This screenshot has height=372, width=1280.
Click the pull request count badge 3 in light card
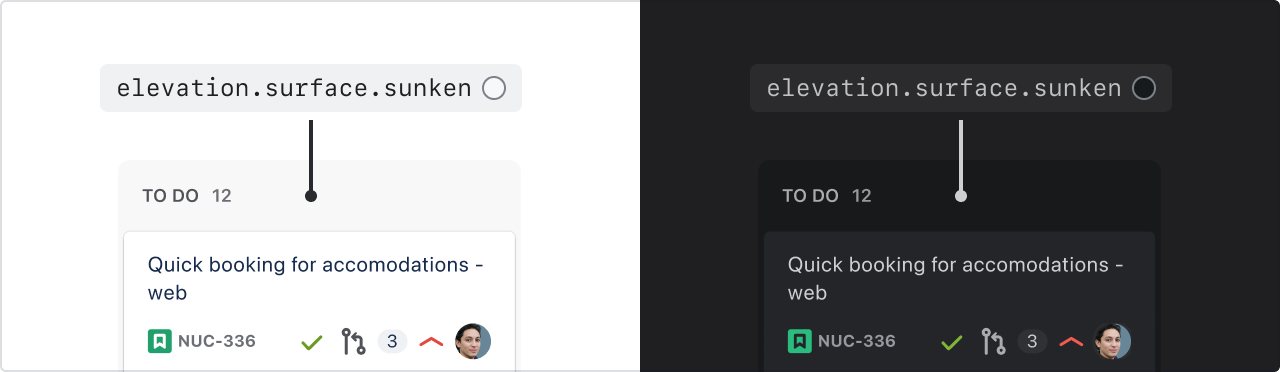coord(392,342)
